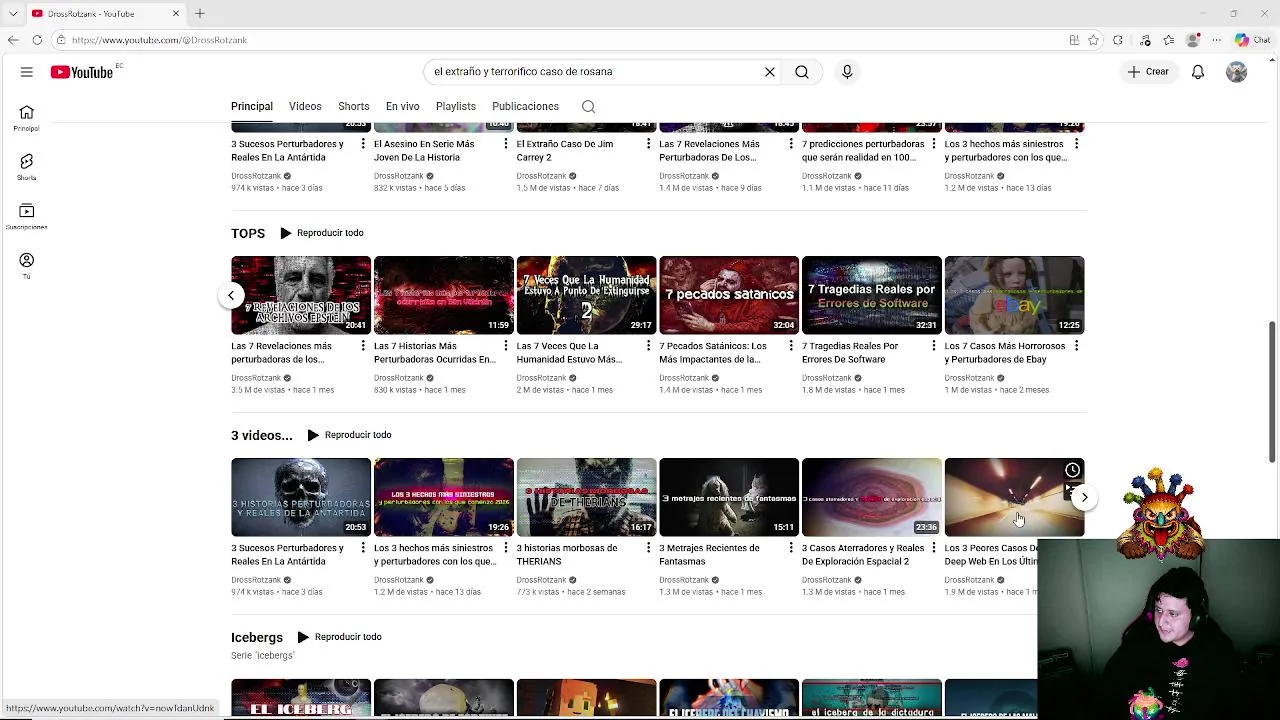Viewport: 1280px width, 720px height.
Task: Open options for 7 Tragedias Reales video
Action: point(933,346)
